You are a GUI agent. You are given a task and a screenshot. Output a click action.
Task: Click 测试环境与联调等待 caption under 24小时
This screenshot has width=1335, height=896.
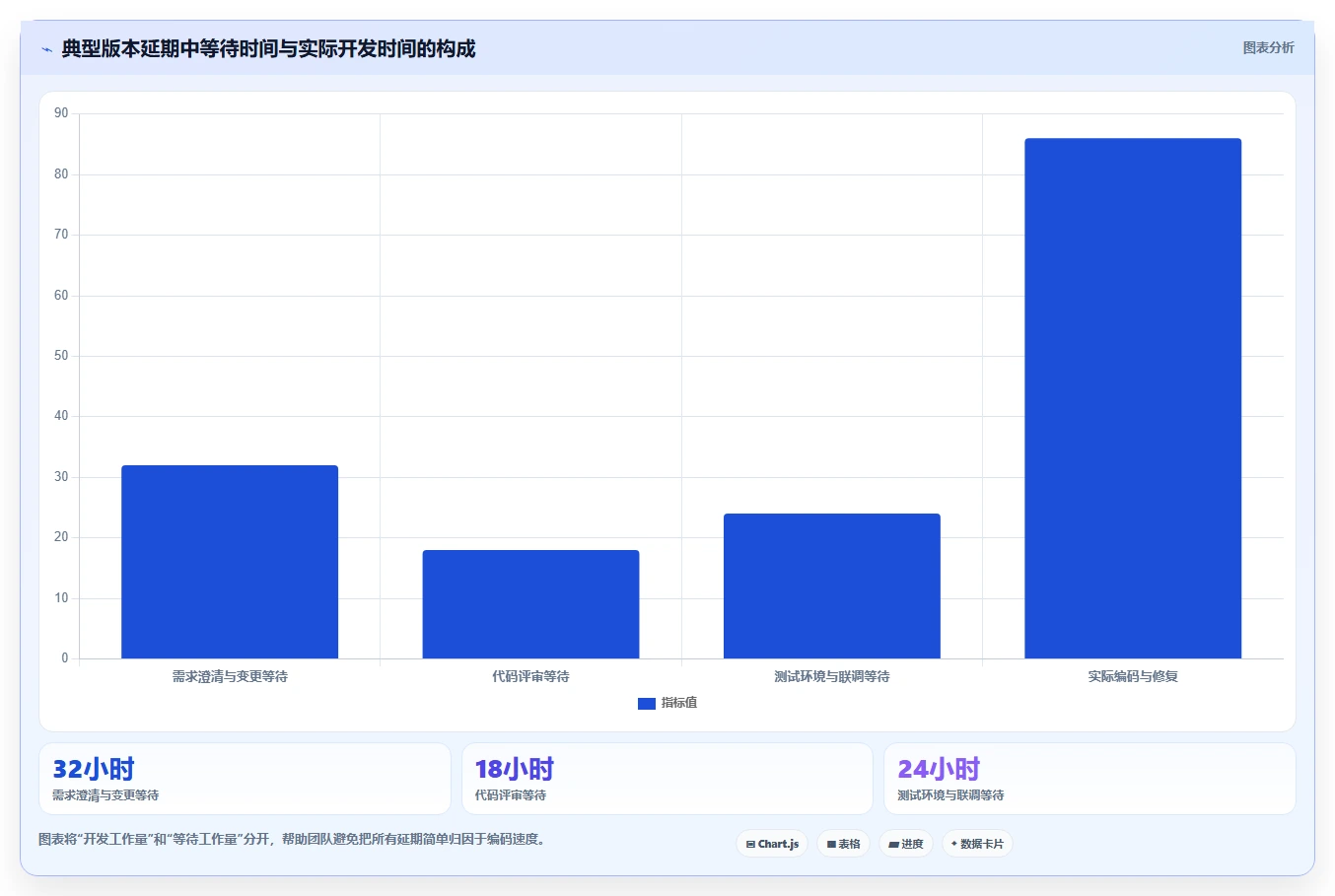coord(950,795)
